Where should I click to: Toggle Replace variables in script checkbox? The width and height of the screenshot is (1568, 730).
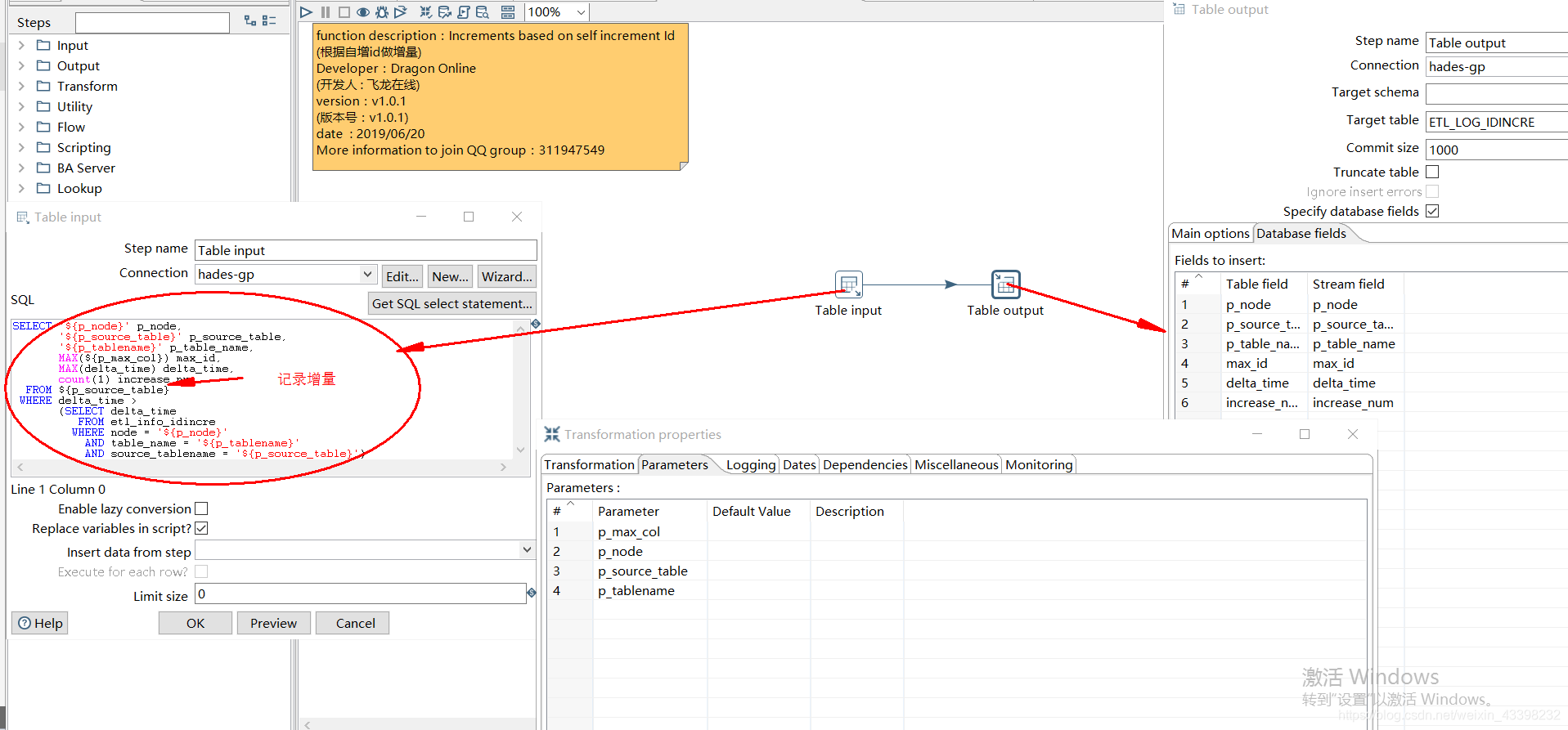click(201, 528)
